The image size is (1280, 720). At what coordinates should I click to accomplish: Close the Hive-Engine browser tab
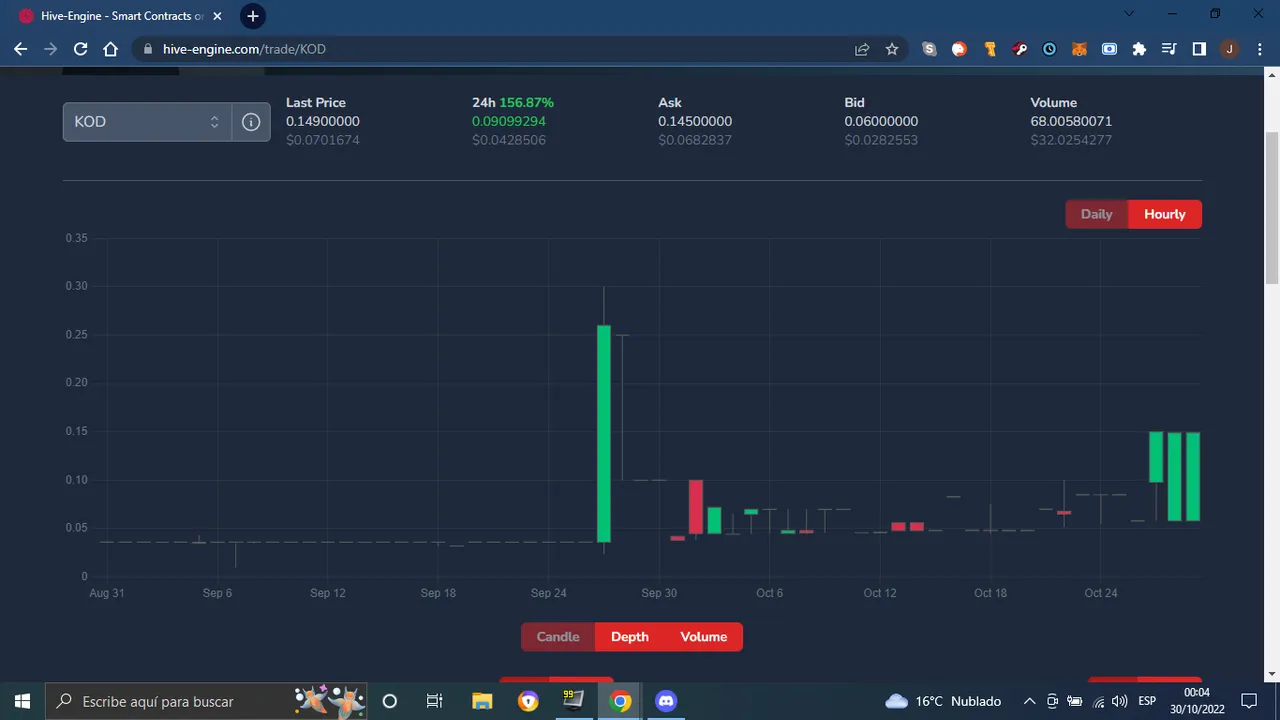[217, 16]
